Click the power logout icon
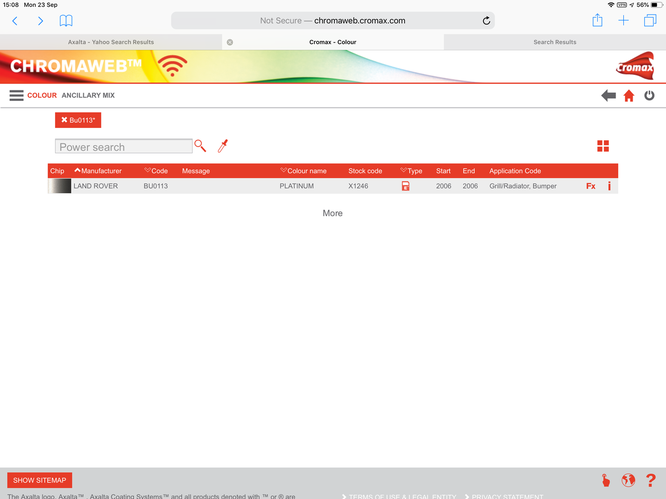 click(649, 96)
